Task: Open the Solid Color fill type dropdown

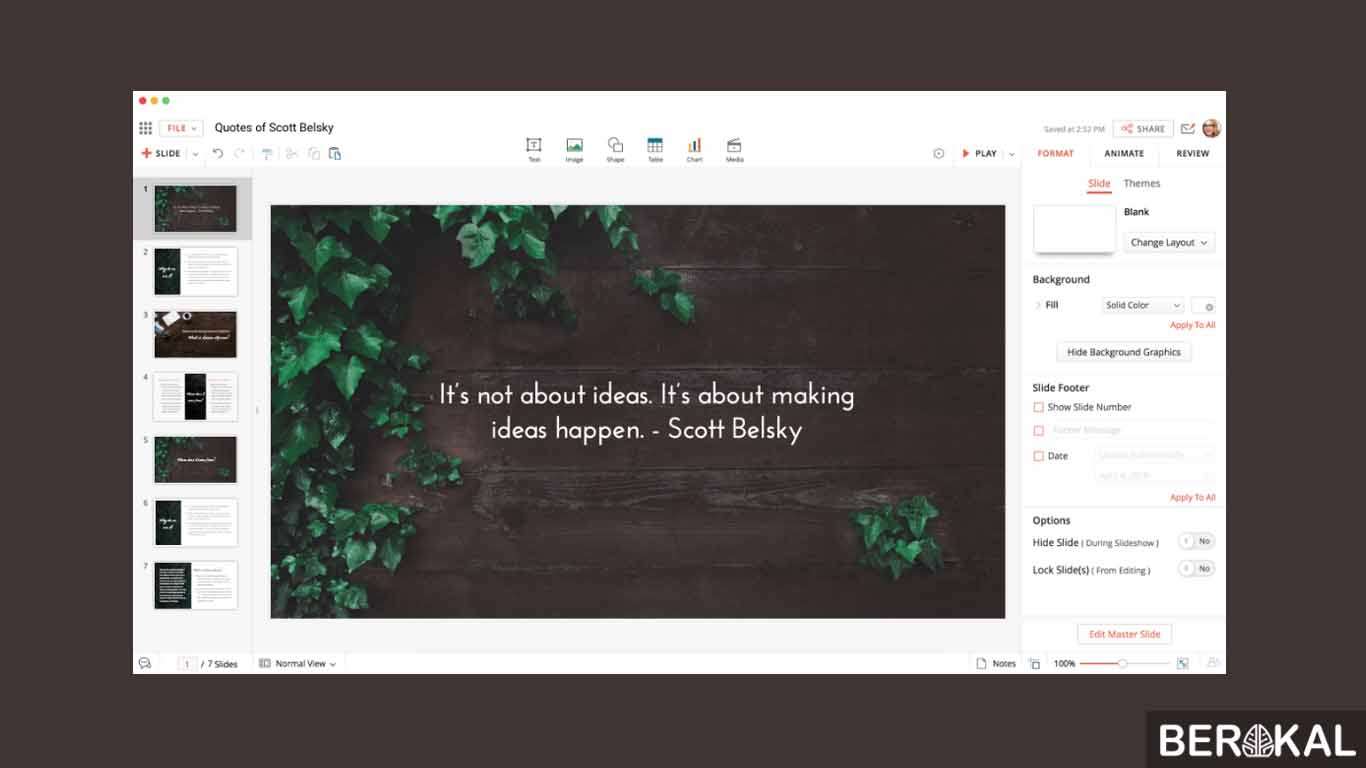Action: 1143,305
